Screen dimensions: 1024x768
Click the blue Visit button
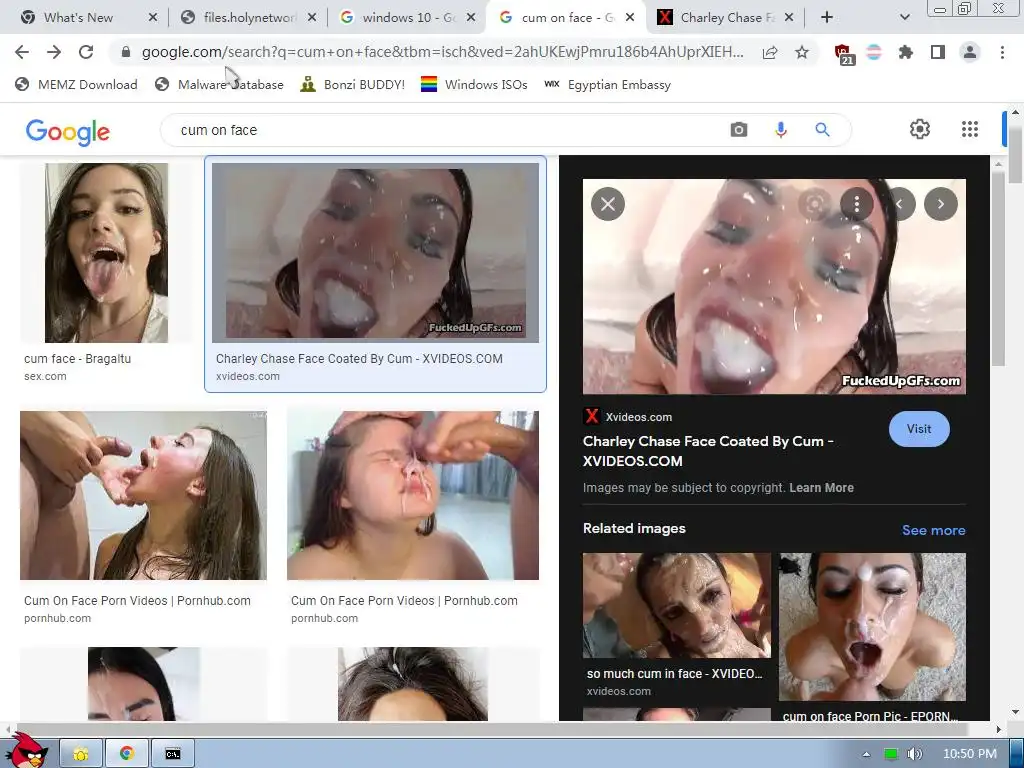pyautogui.click(x=919, y=429)
